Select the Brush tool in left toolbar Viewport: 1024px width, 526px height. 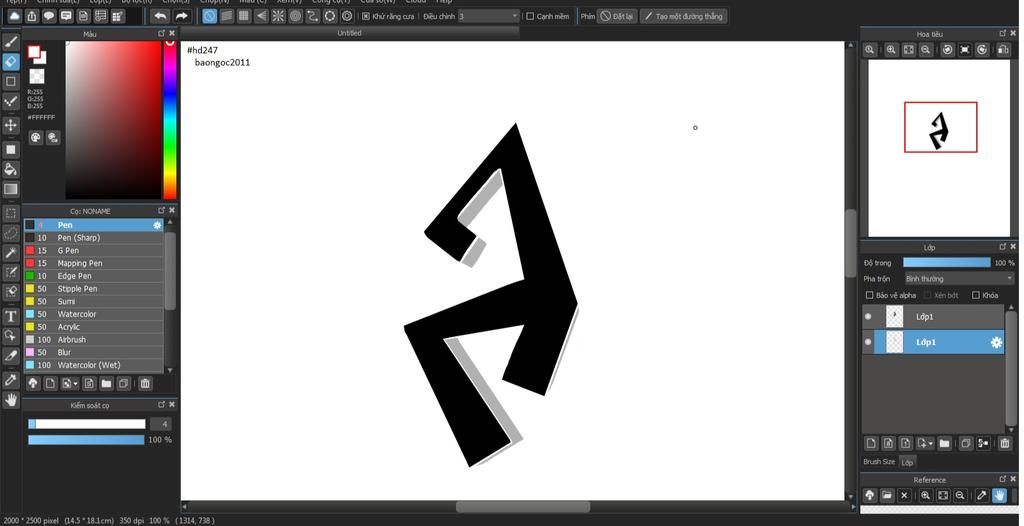tap(11, 42)
